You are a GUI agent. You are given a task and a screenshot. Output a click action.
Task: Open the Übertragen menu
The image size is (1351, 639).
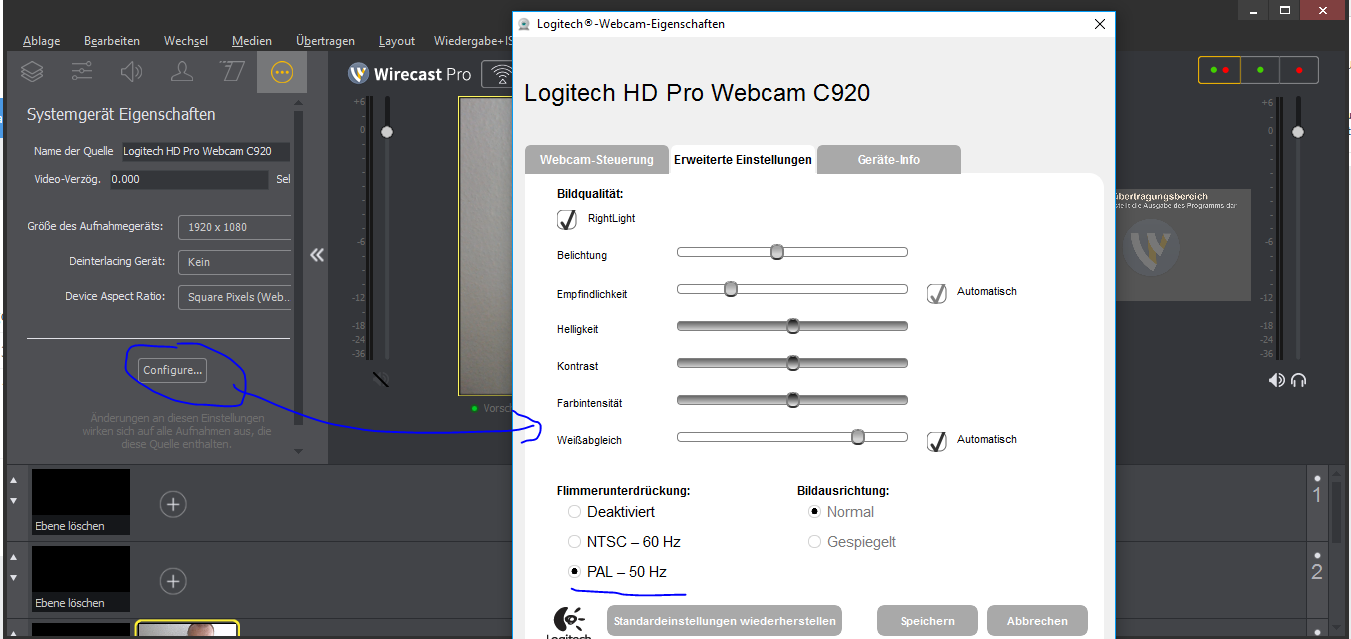(x=326, y=41)
